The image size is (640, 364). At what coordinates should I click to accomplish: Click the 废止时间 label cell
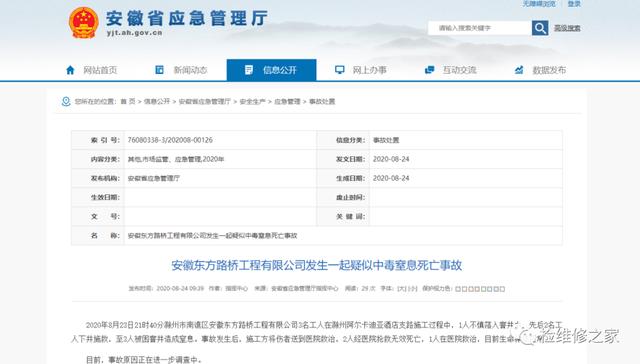click(343, 198)
